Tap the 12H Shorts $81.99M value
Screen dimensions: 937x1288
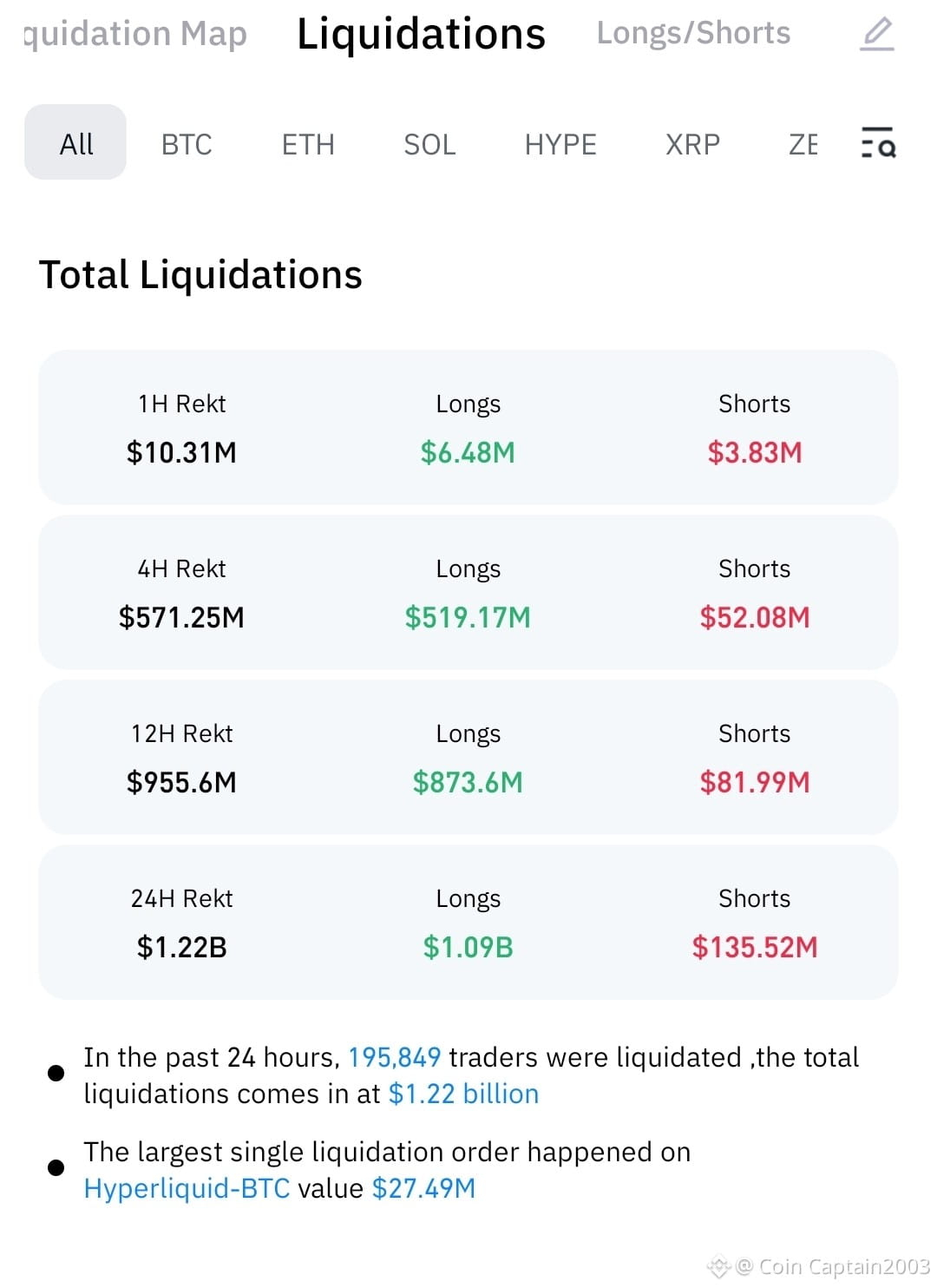coord(755,782)
